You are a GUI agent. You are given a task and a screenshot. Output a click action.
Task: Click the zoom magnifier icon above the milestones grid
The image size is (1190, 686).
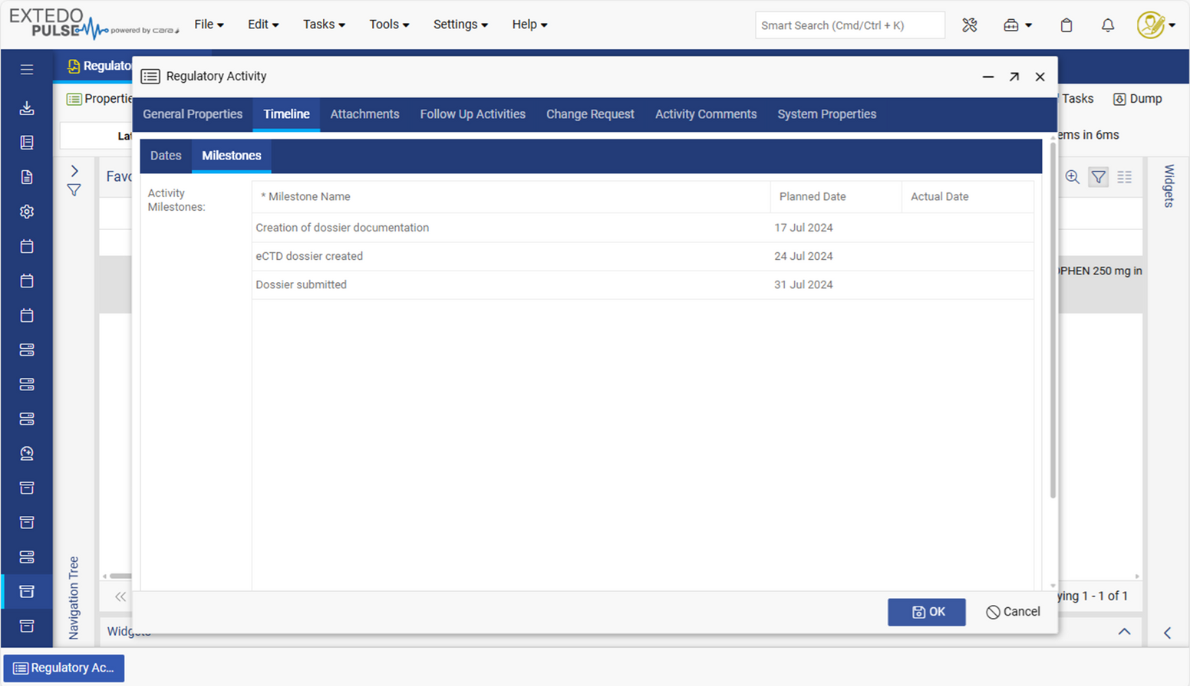point(1073,177)
